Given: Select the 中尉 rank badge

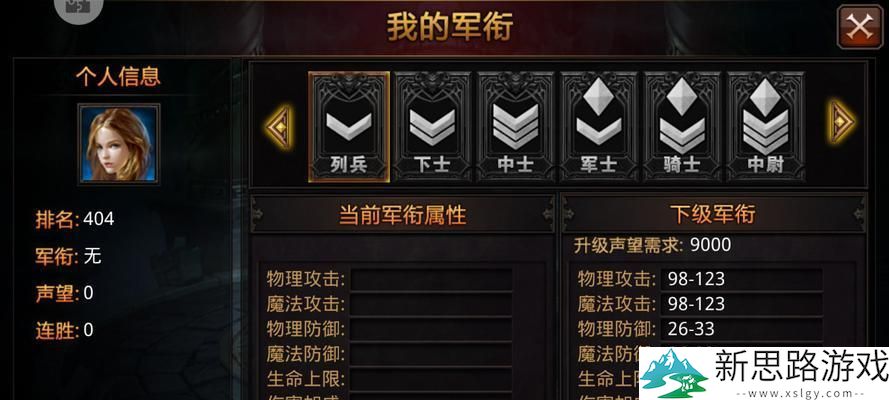Looking at the screenshot, I should point(765,127).
